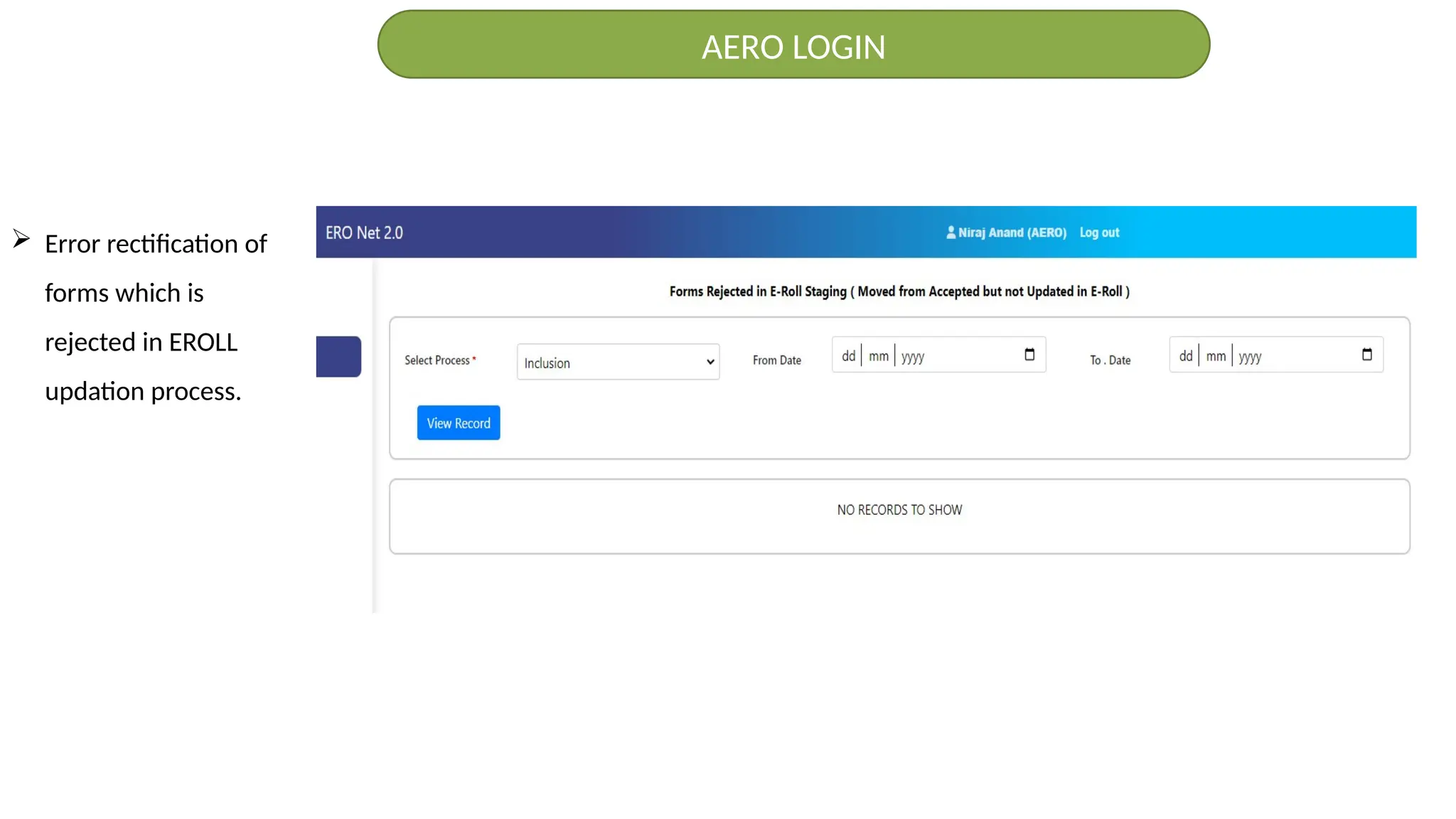Click Niraj Anand (AERO) username link
The image size is (1456, 819).
[1012, 232]
